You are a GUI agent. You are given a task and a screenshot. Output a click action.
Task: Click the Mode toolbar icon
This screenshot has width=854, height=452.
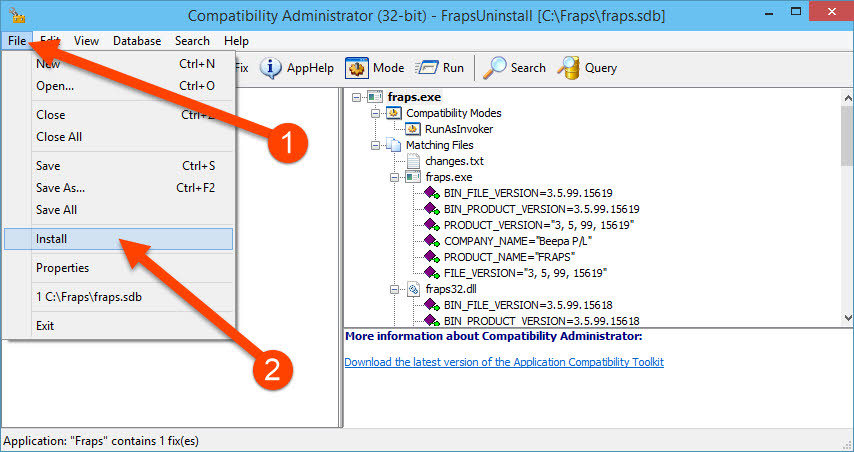[357, 68]
